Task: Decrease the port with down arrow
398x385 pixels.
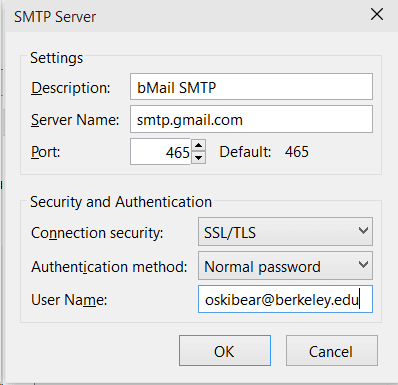Action: pyautogui.click(x=199, y=158)
